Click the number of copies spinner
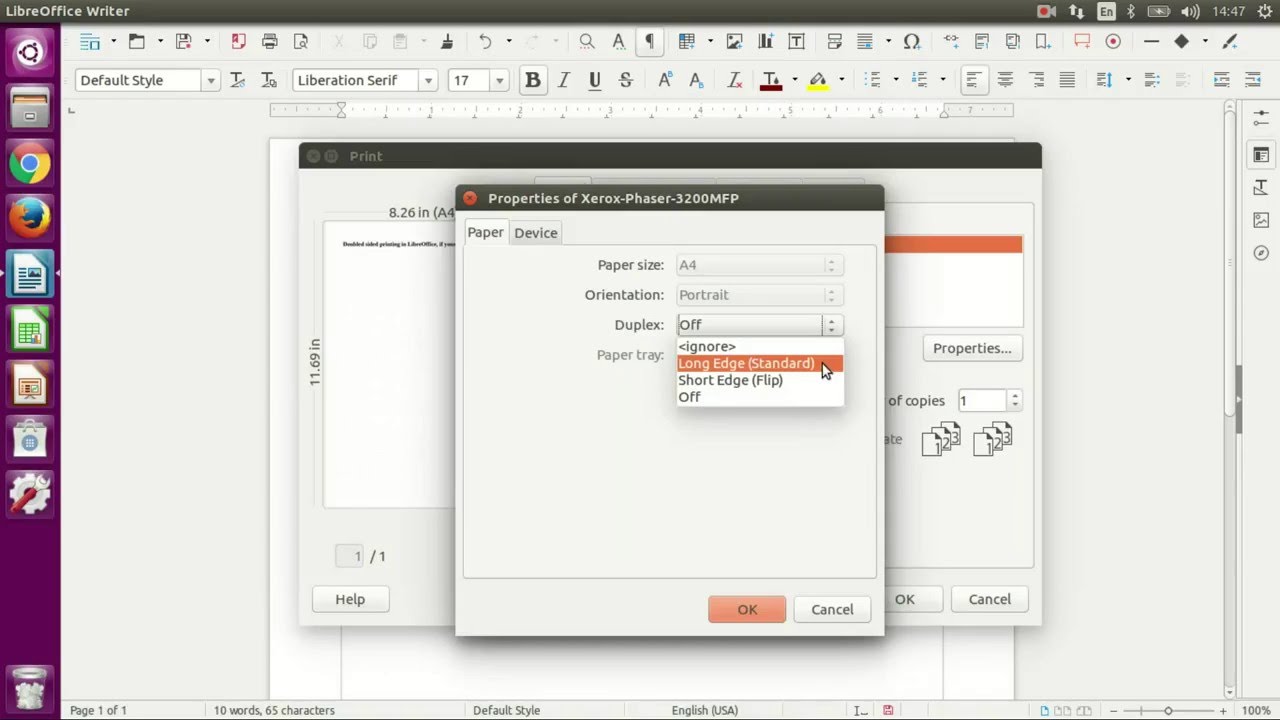Viewport: 1280px width, 720px height. coord(1015,400)
